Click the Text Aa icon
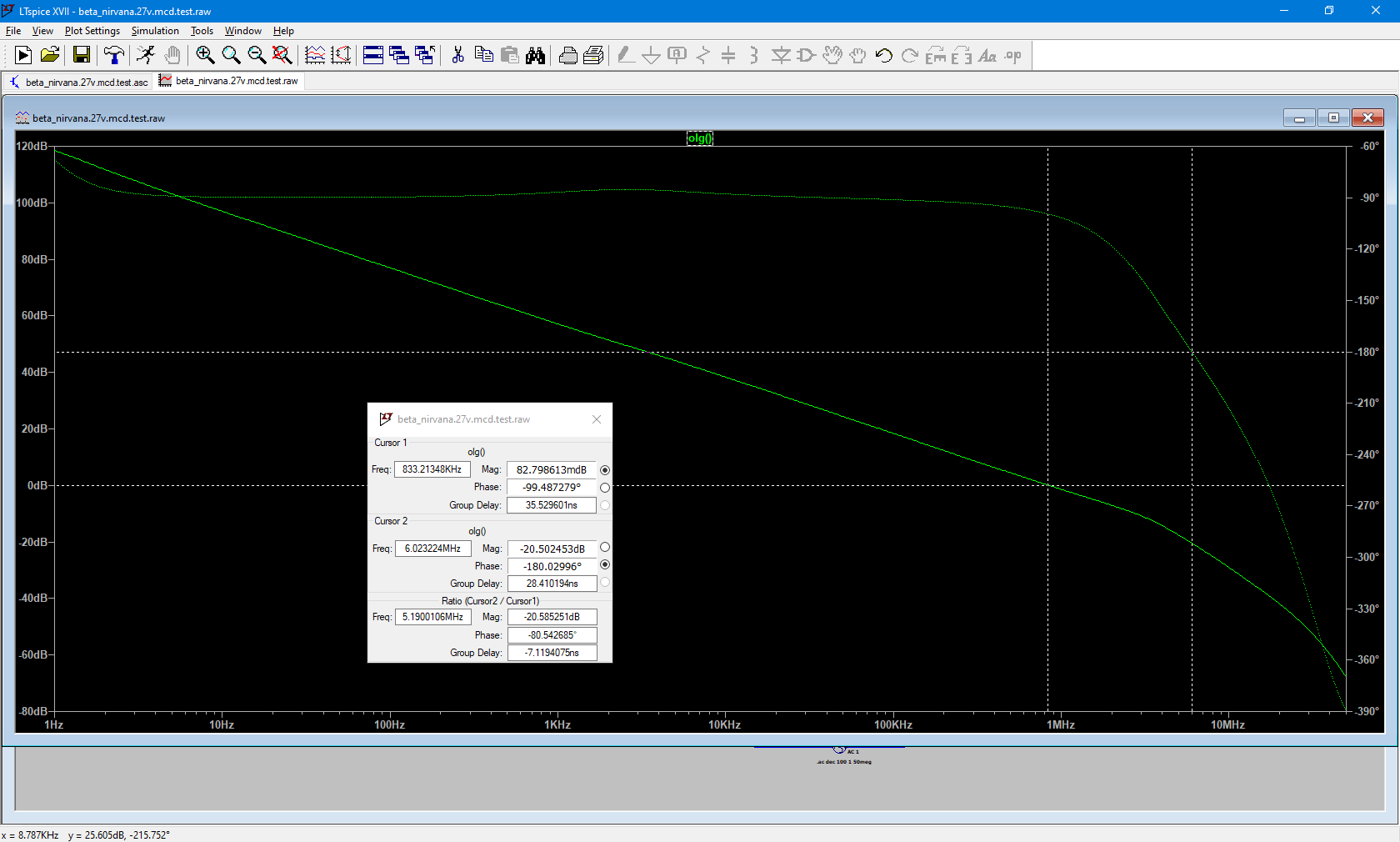1400x842 pixels. click(x=987, y=55)
